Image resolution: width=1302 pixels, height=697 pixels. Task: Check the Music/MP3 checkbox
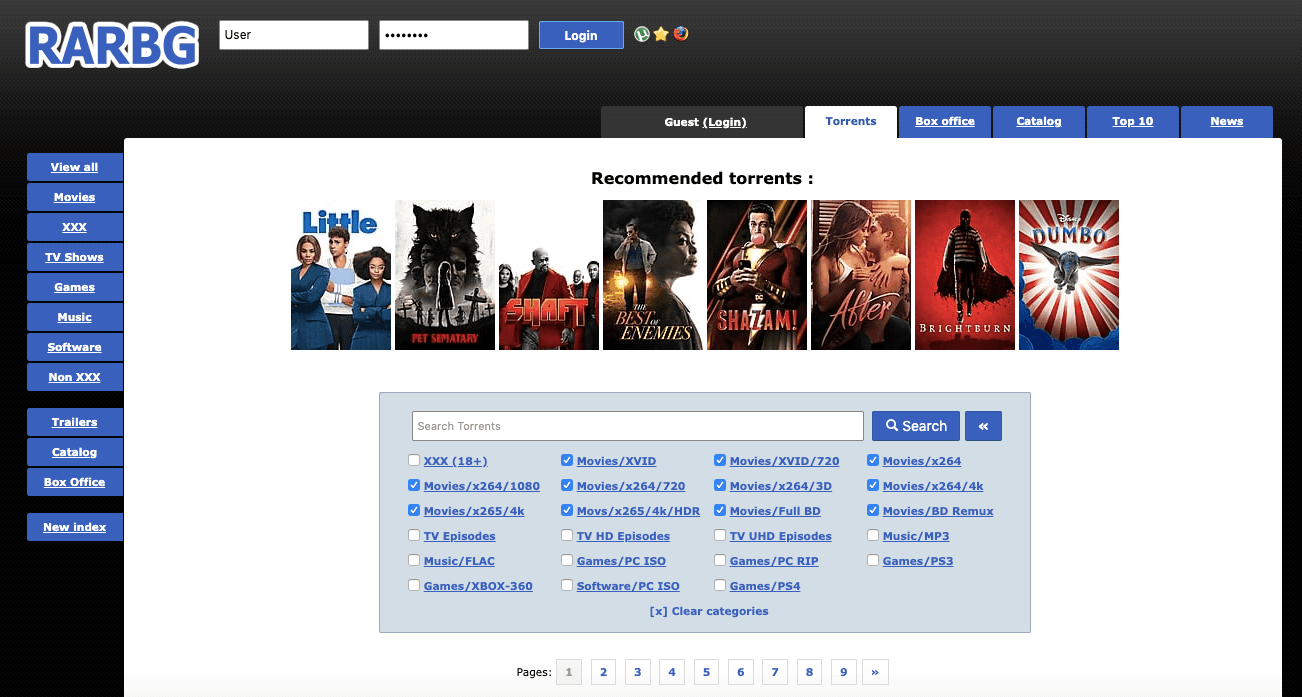point(873,536)
